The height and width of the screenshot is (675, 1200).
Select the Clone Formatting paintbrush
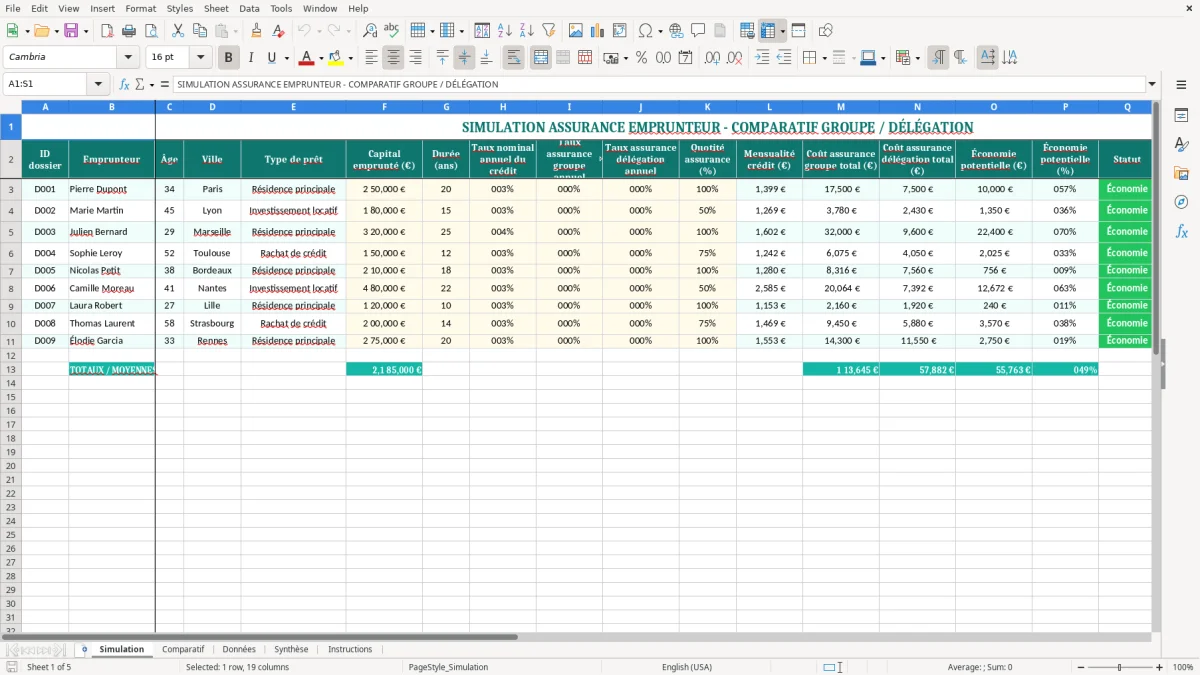256,31
